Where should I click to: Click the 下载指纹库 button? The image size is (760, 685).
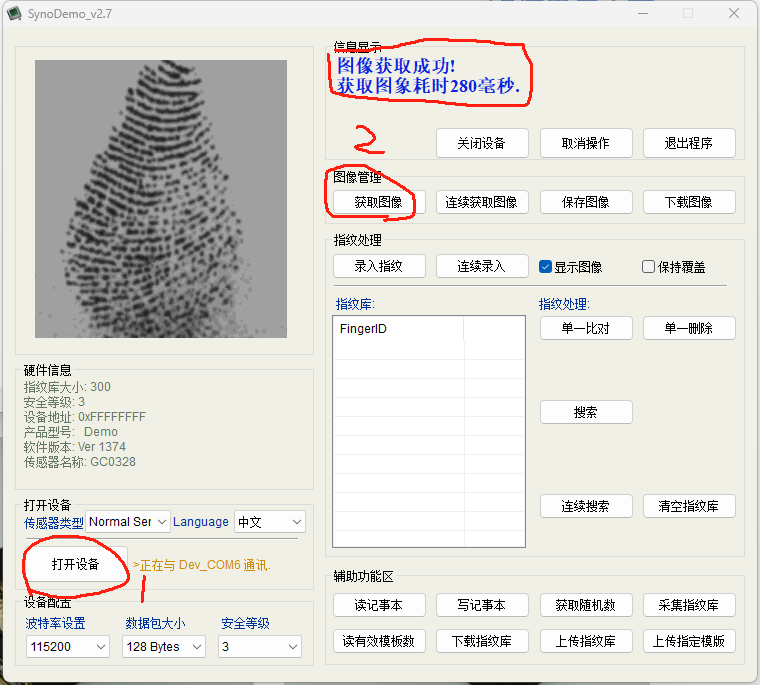[482, 641]
